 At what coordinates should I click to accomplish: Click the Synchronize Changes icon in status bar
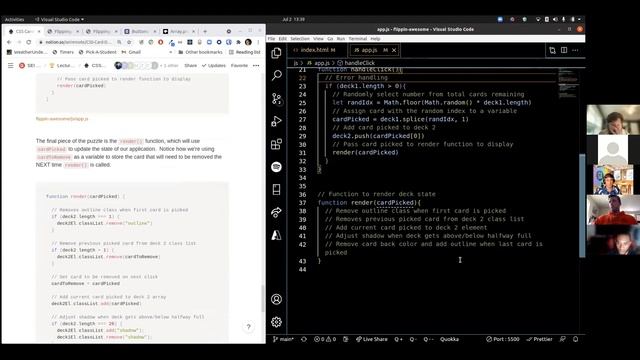click(x=304, y=339)
